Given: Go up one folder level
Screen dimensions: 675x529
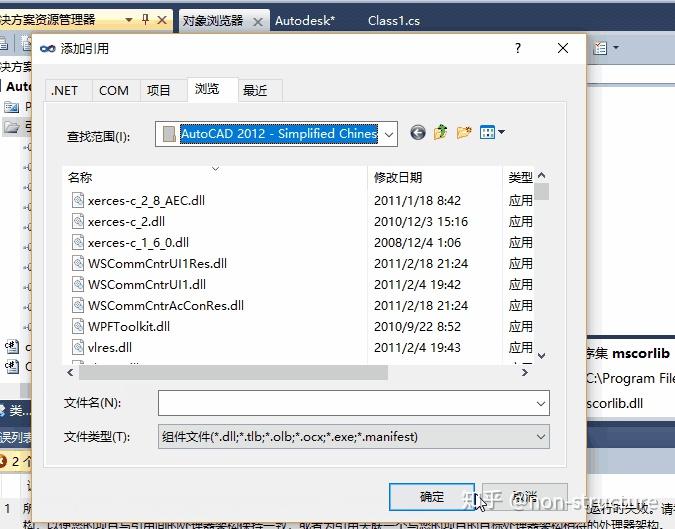Looking at the screenshot, I should [x=441, y=132].
